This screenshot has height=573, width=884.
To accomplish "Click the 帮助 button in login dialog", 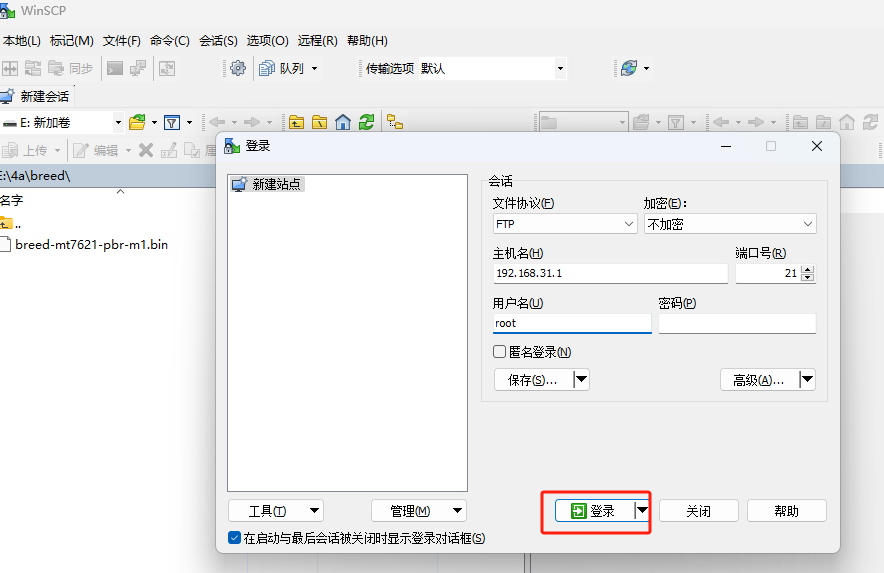I will click(x=786, y=511).
